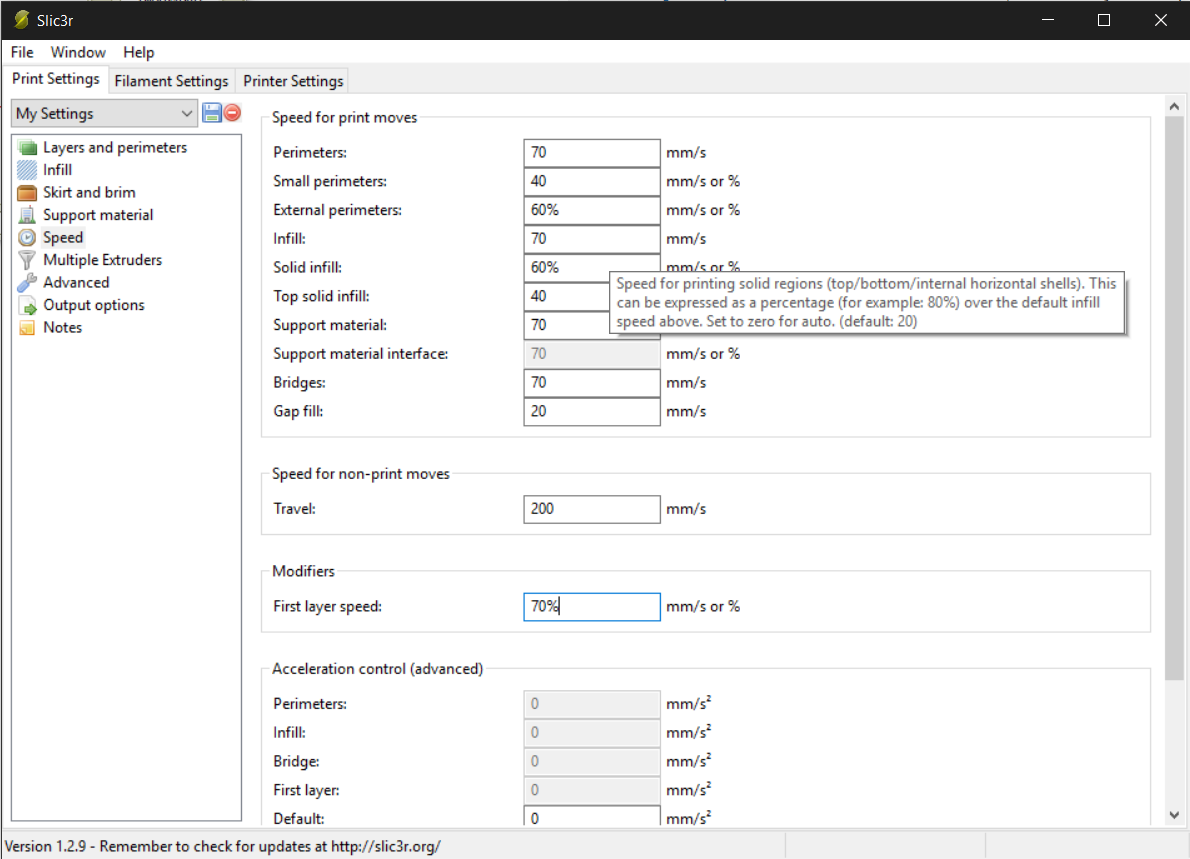This screenshot has height=859, width=1190.
Task: Click the 'Support material interface:' label
Action: pos(360,354)
